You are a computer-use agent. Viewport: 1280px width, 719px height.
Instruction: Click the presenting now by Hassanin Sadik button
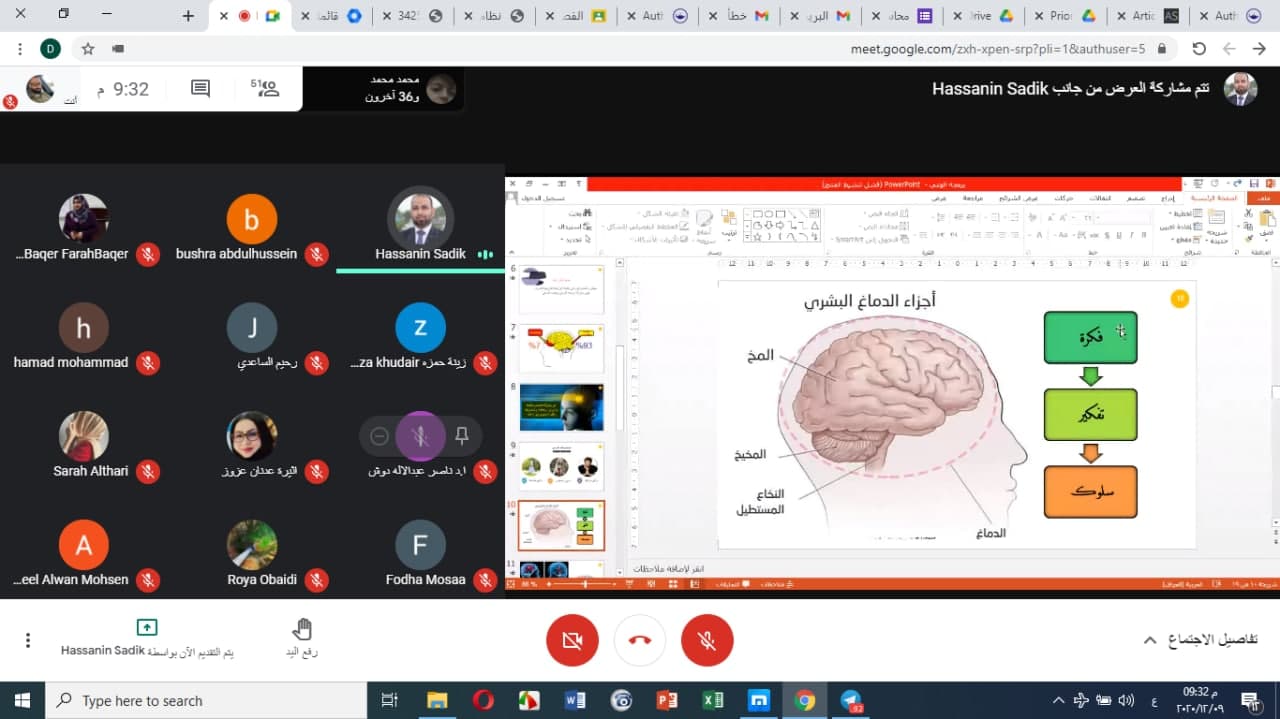pos(147,638)
